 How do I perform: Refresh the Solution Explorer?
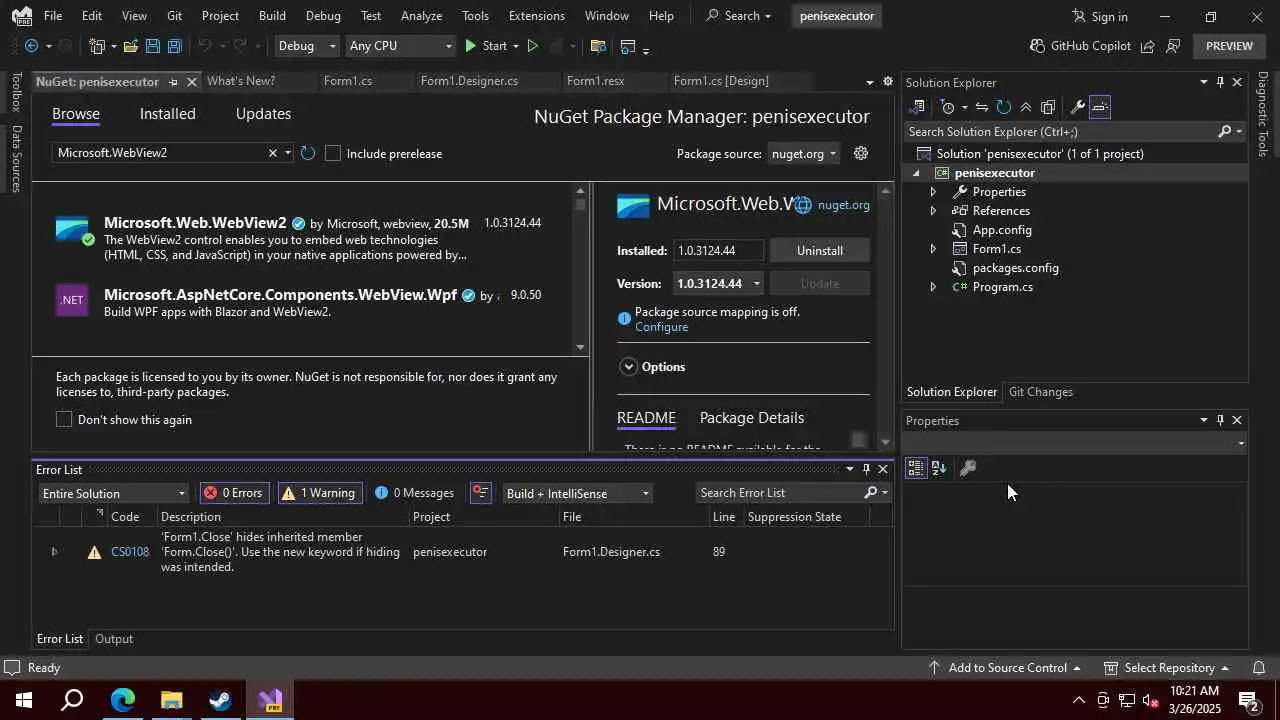(1004, 107)
